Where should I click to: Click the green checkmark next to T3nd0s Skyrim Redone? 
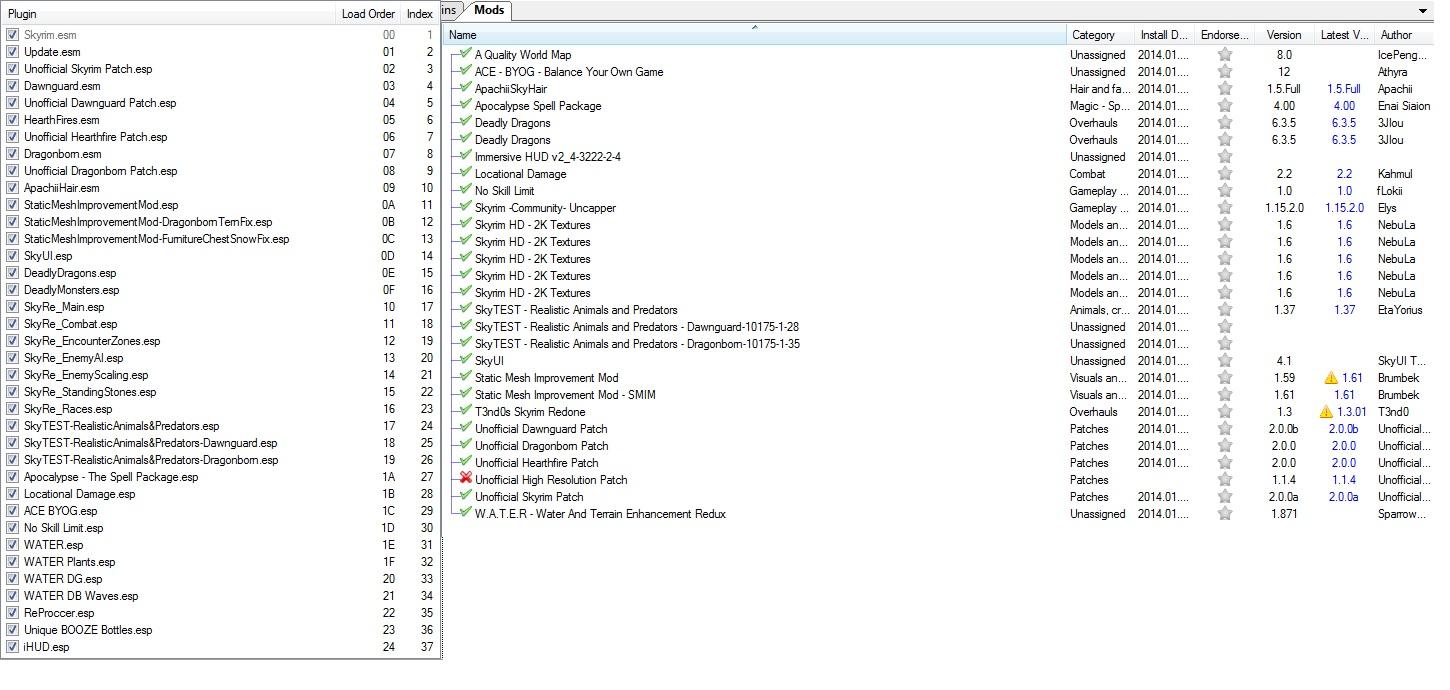(x=465, y=411)
